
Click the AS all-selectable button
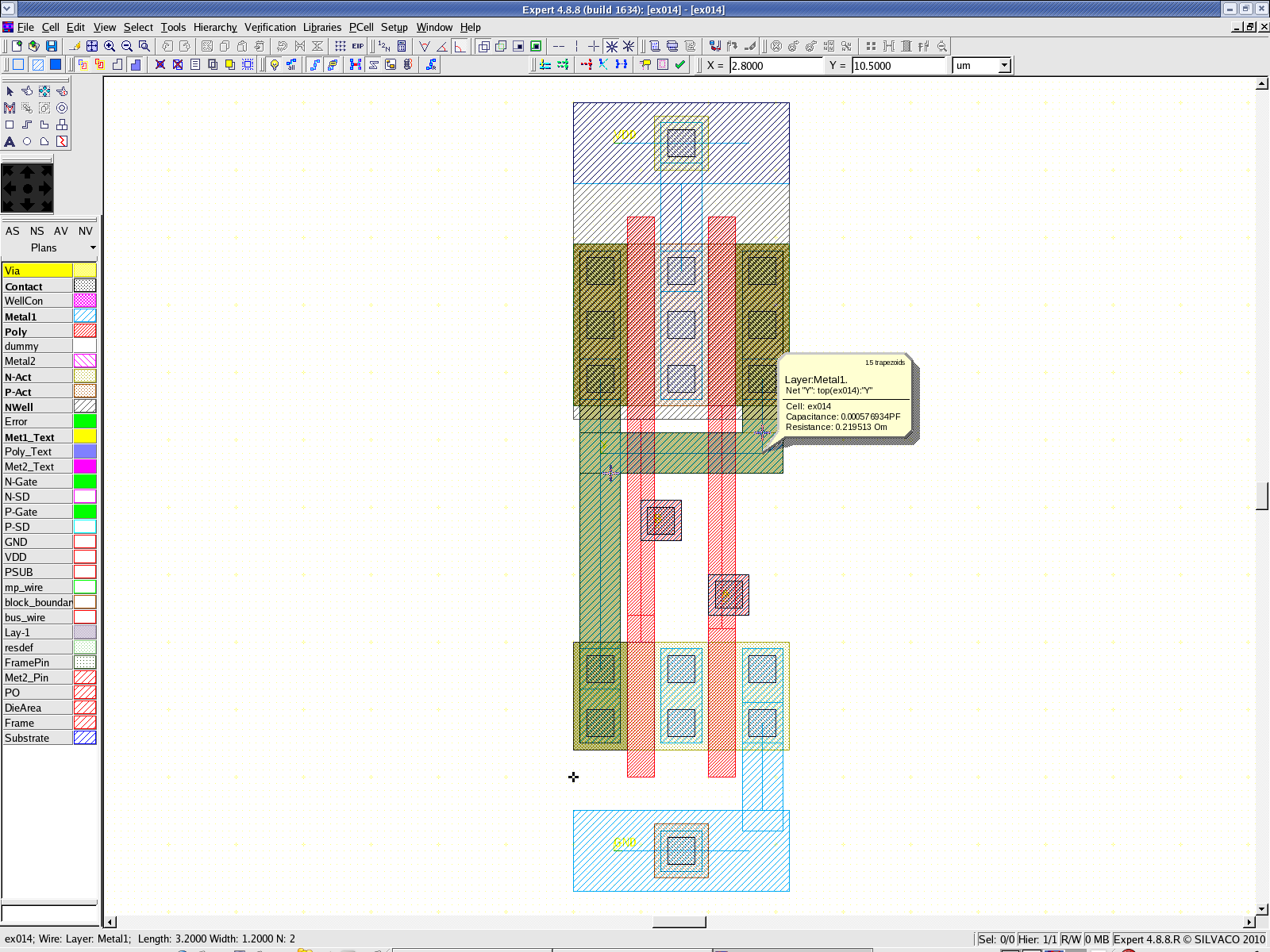pos(13,231)
